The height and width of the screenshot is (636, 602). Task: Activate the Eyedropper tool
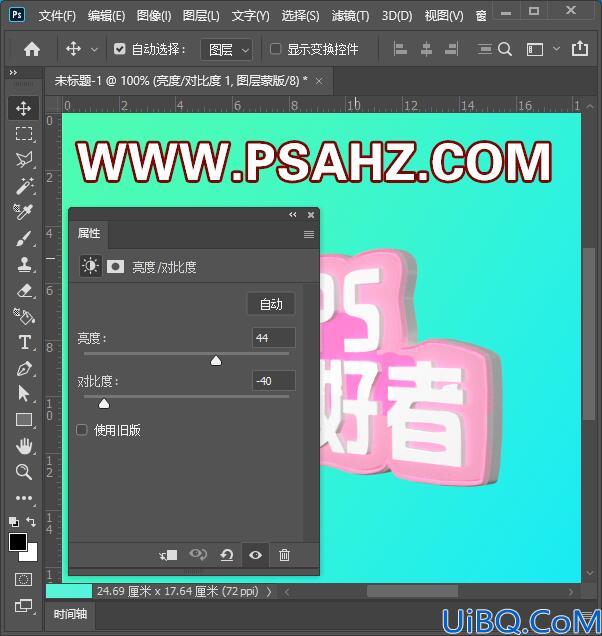click(x=24, y=211)
